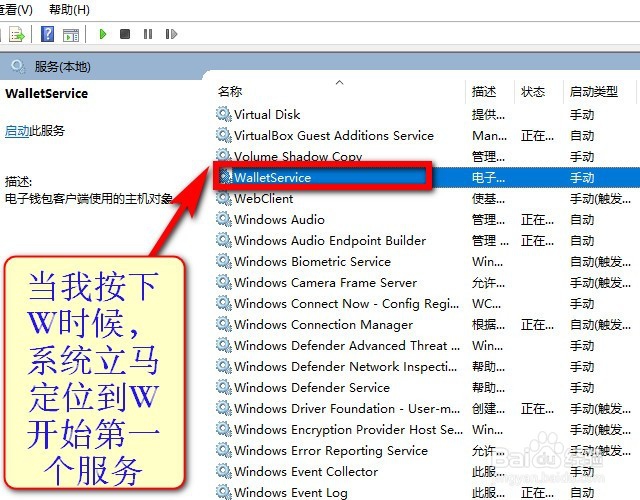640x500 pixels.
Task: Select VirtualBox Guest Additions Service name
Action: click(334, 136)
